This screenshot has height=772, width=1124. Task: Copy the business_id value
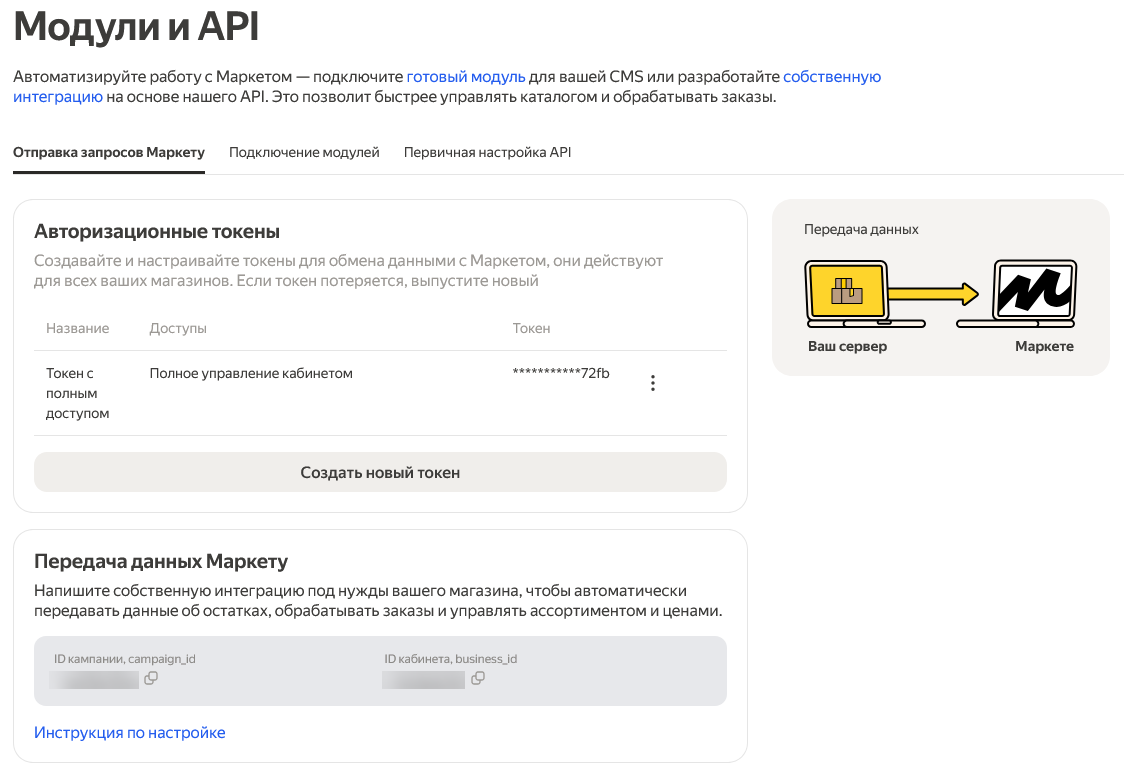pyautogui.click(x=478, y=678)
